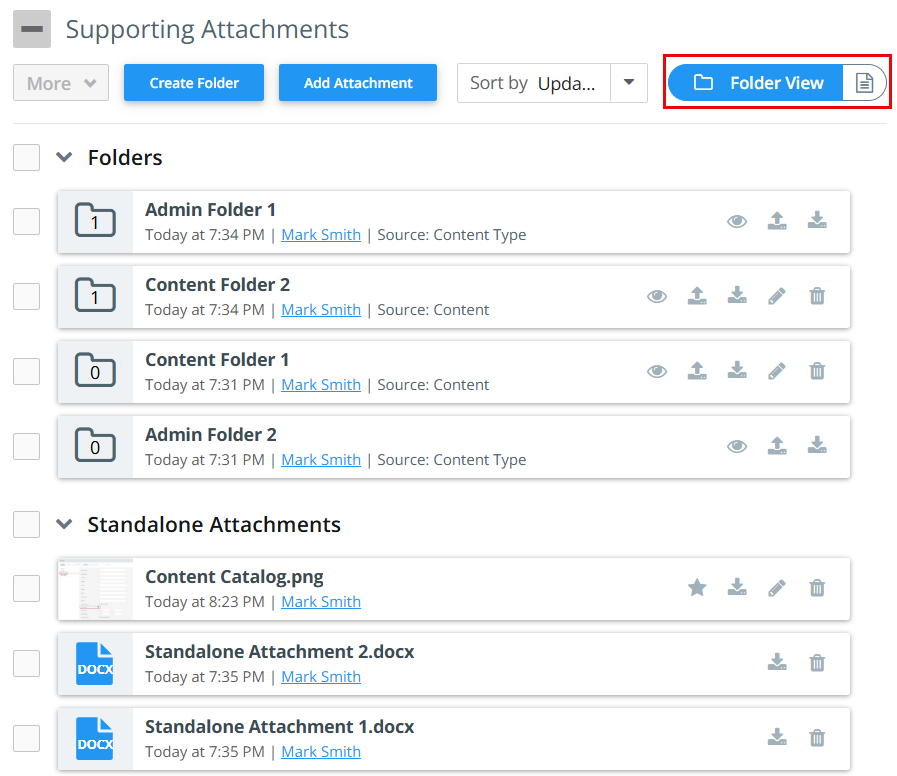
Task: Collapse the Standalone Attachments section
Action: 64,525
